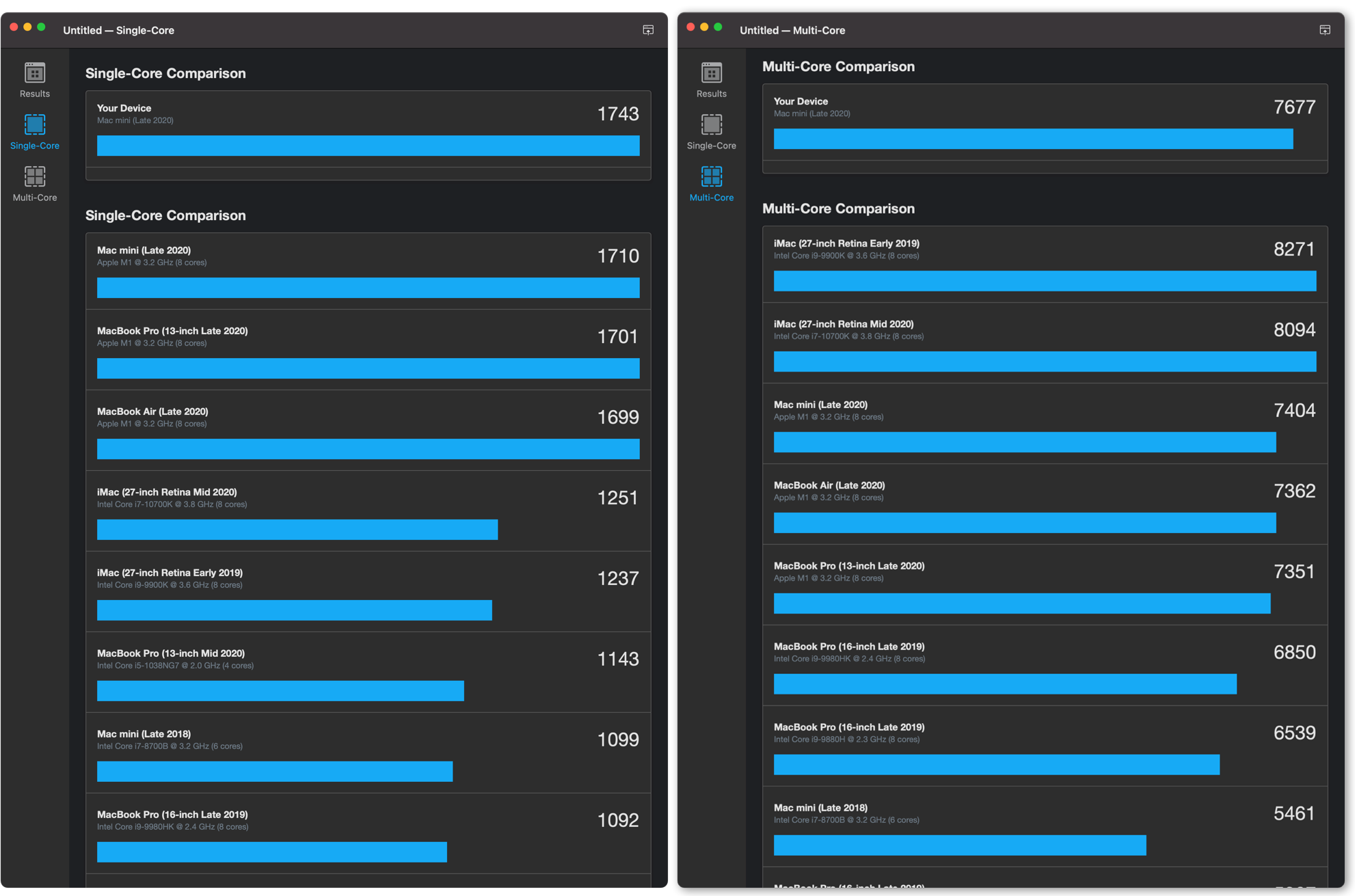1355x896 pixels.
Task: Click upload icon in Multi-Core window titlebar
Action: [x=1324, y=30]
